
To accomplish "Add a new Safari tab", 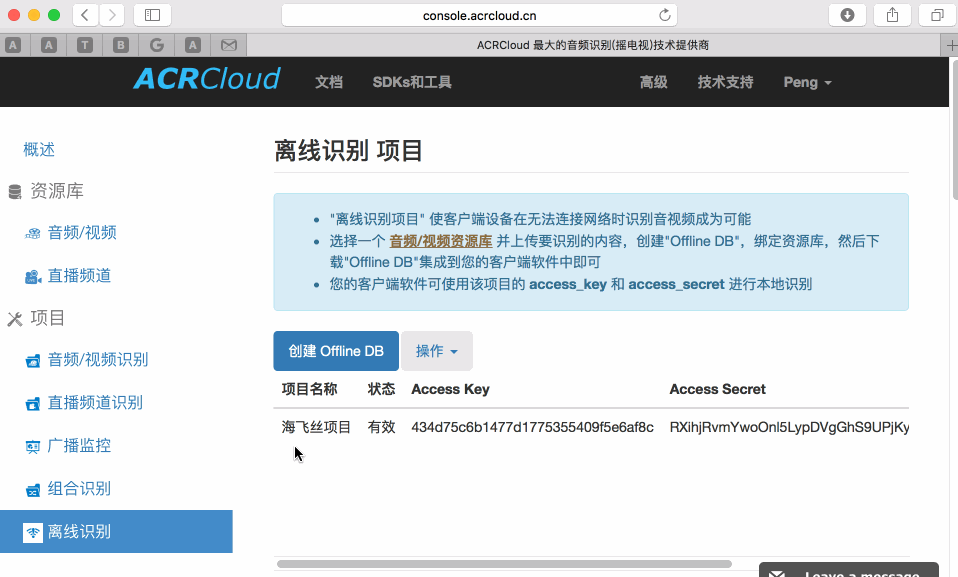I will tap(950, 45).
